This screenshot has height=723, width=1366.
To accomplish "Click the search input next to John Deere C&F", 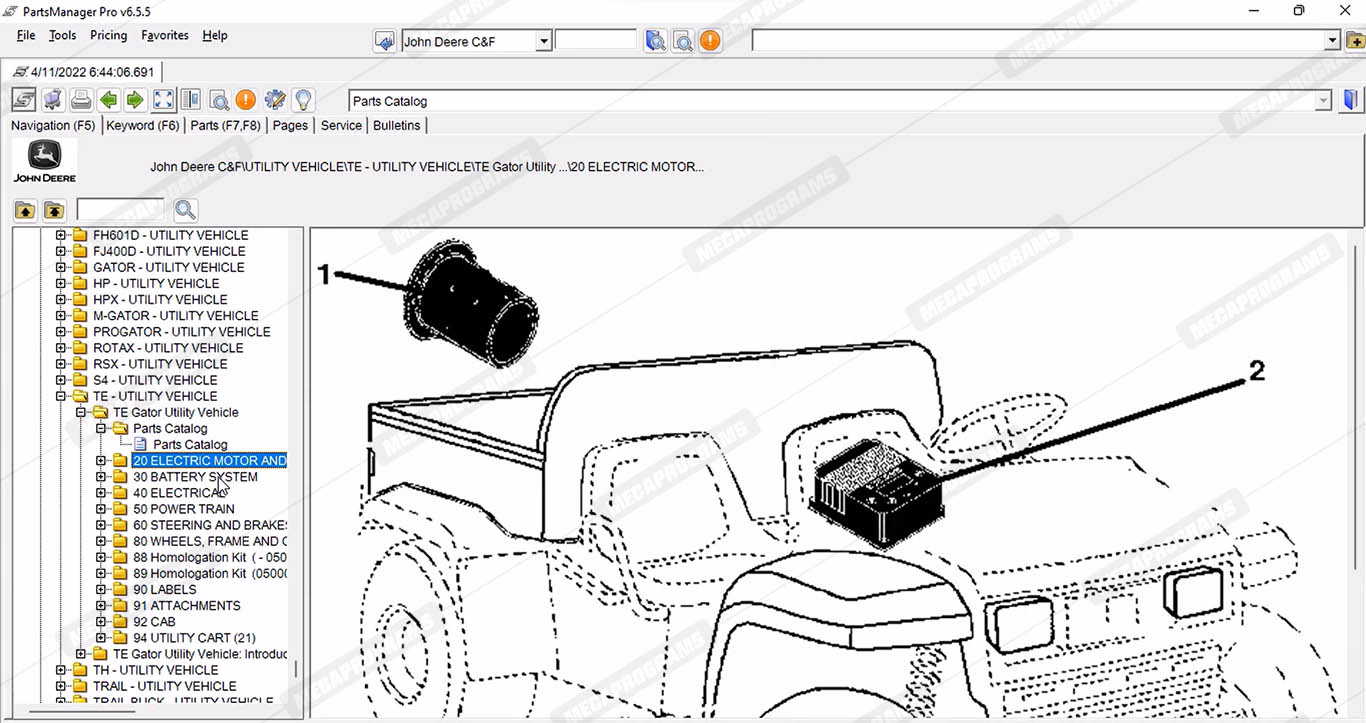I will pyautogui.click(x=596, y=40).
